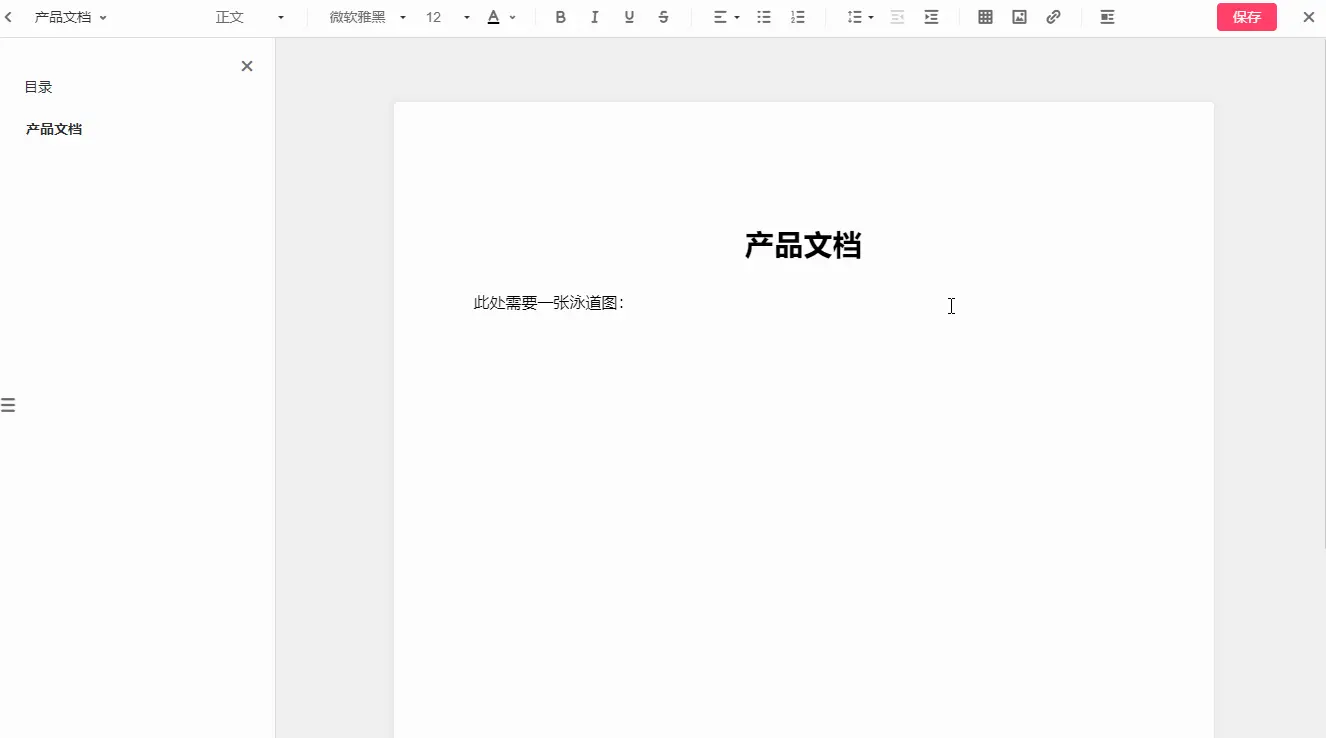This screenshot has height=738, width=1326.
Task: Open the 正文 paragraph style dropdown
Action: (250, 17)
